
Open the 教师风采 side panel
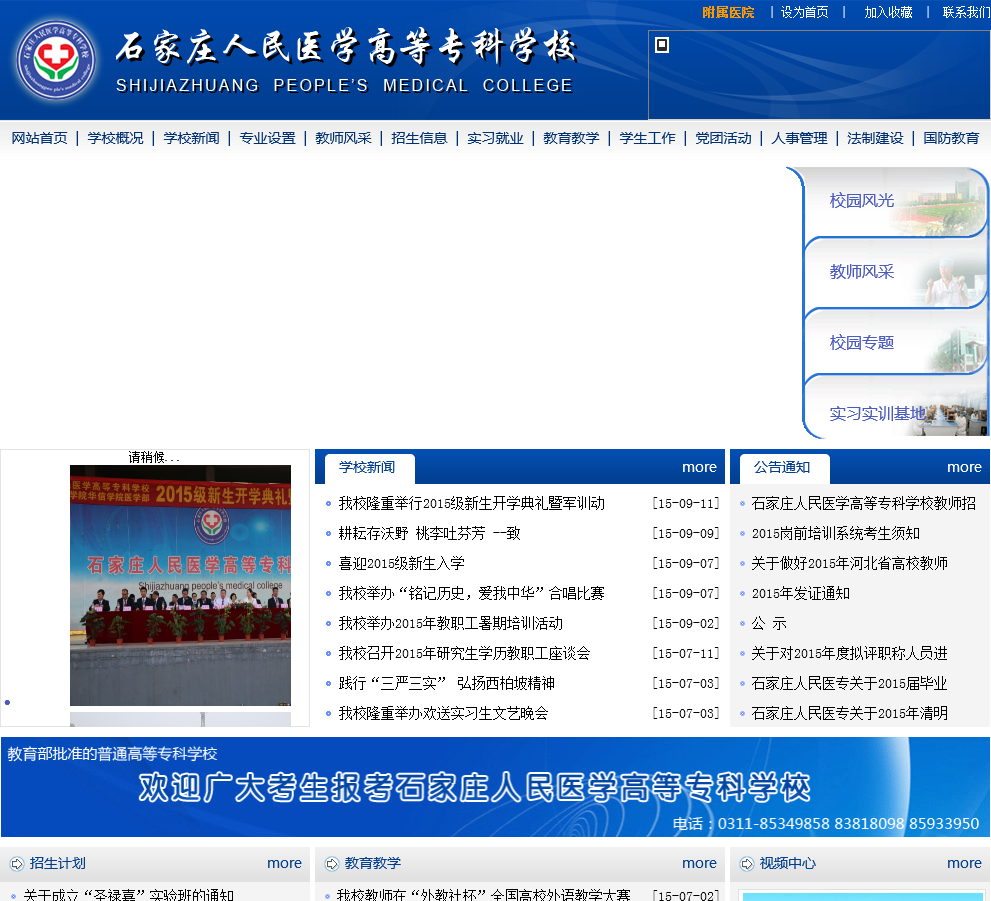(896, 273)
